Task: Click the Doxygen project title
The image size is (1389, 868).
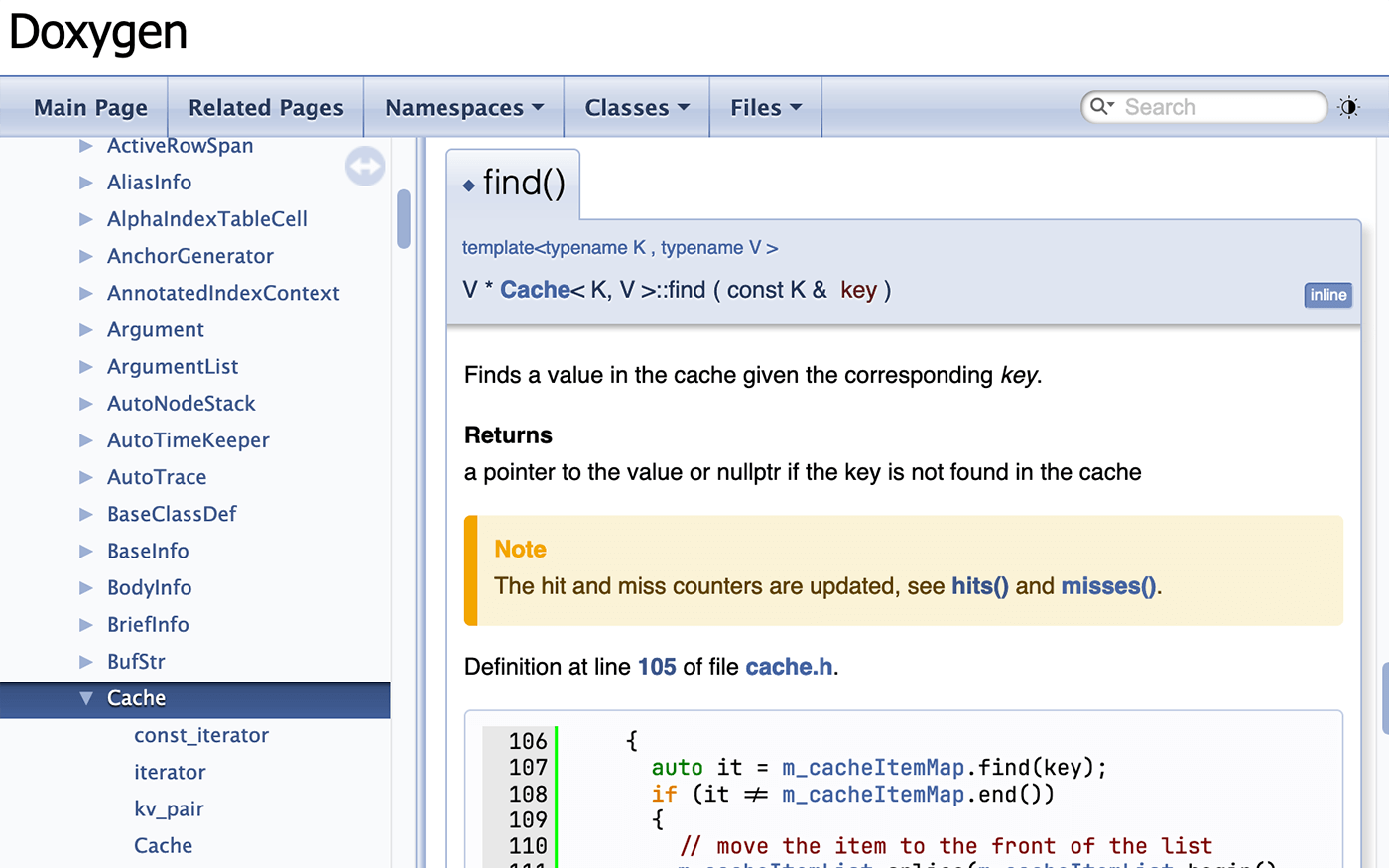Action: pos(98,32)
